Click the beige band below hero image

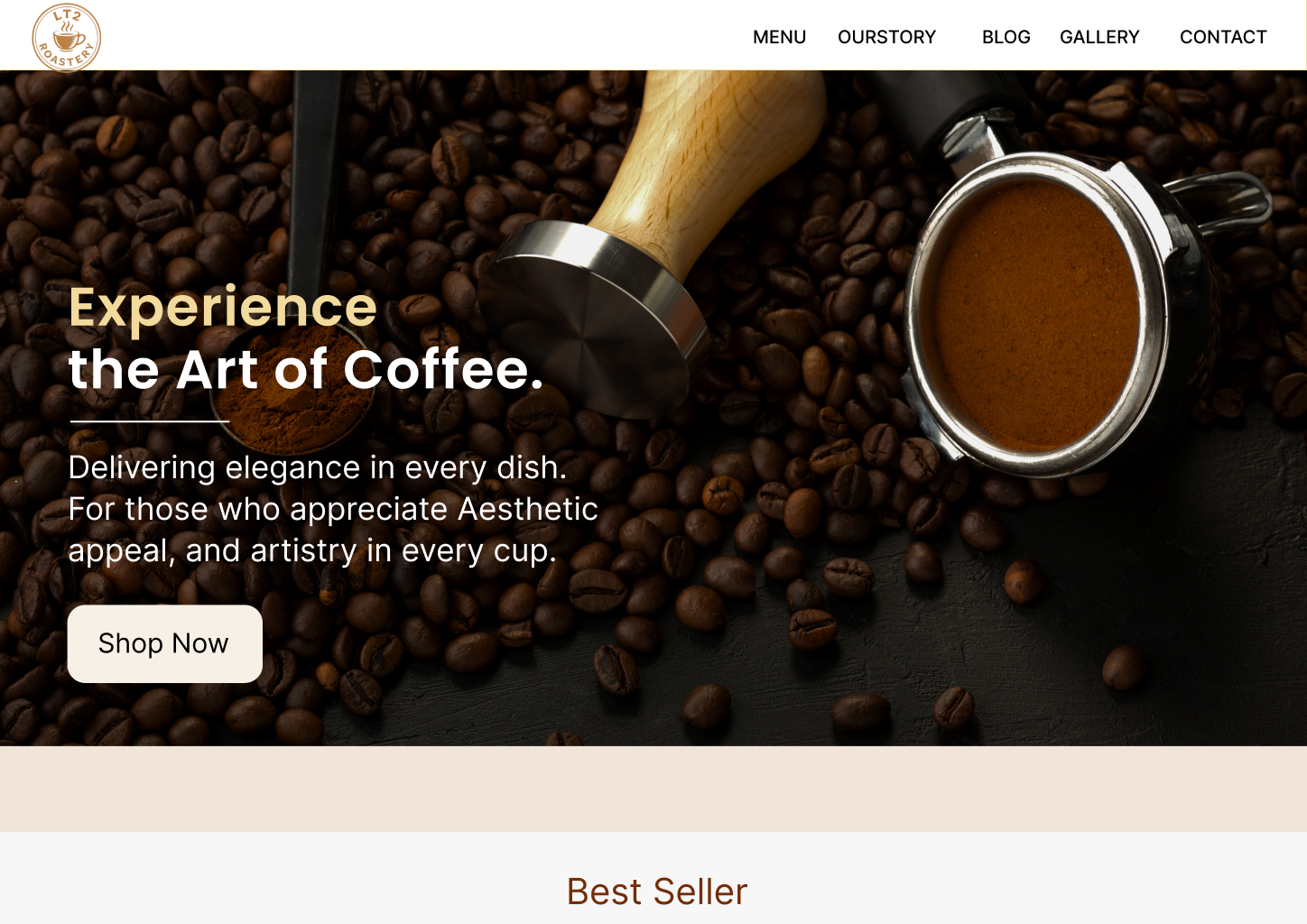(653, 789)
